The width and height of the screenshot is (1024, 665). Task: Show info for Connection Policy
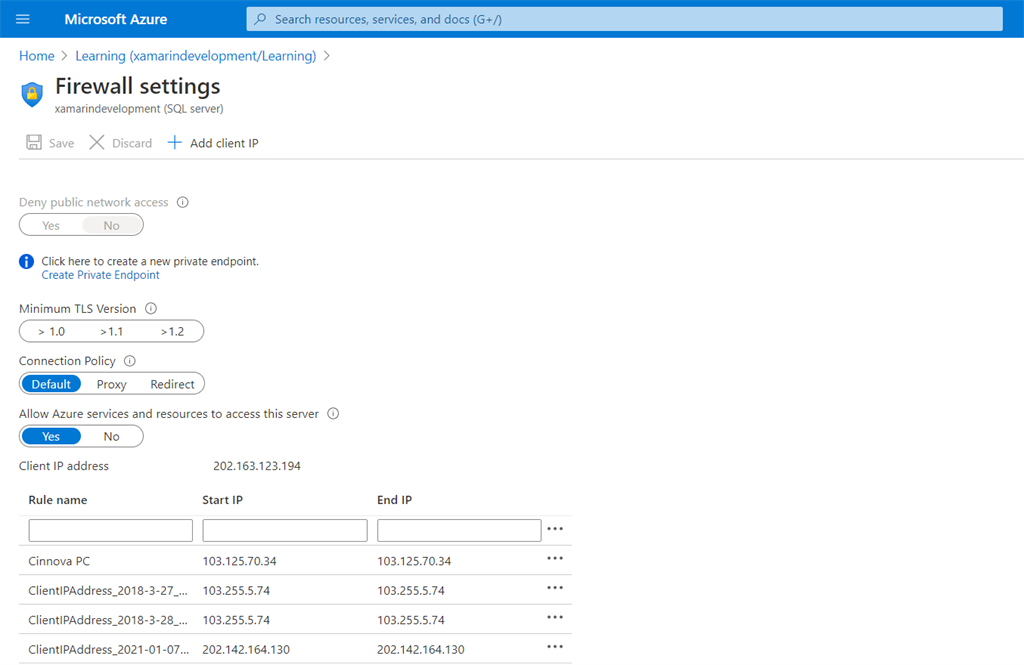[x=130, y=361]
